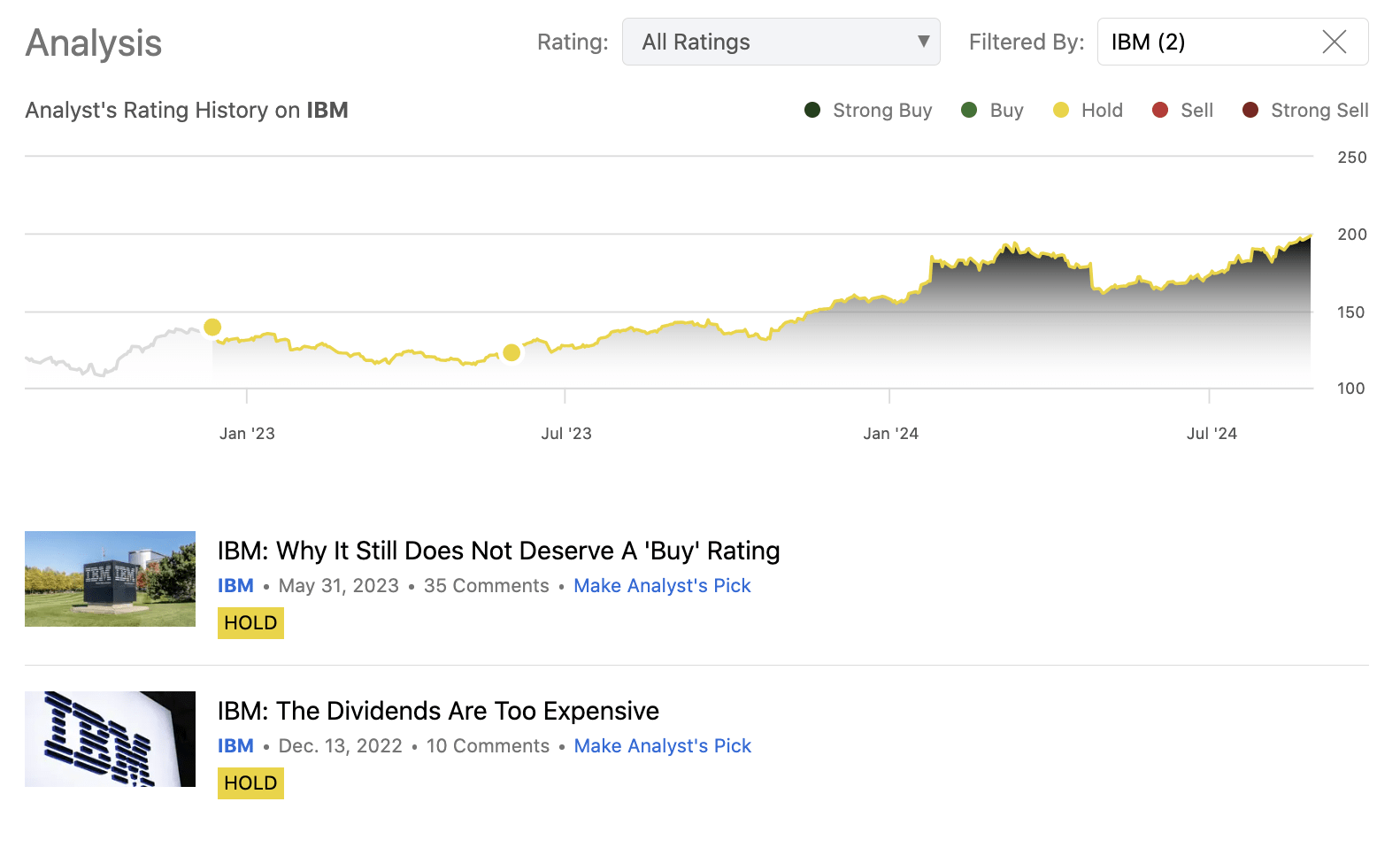Click Make Analyst's Pick for Dec 2022 article

pyautogui.click(x=662, y=746)
